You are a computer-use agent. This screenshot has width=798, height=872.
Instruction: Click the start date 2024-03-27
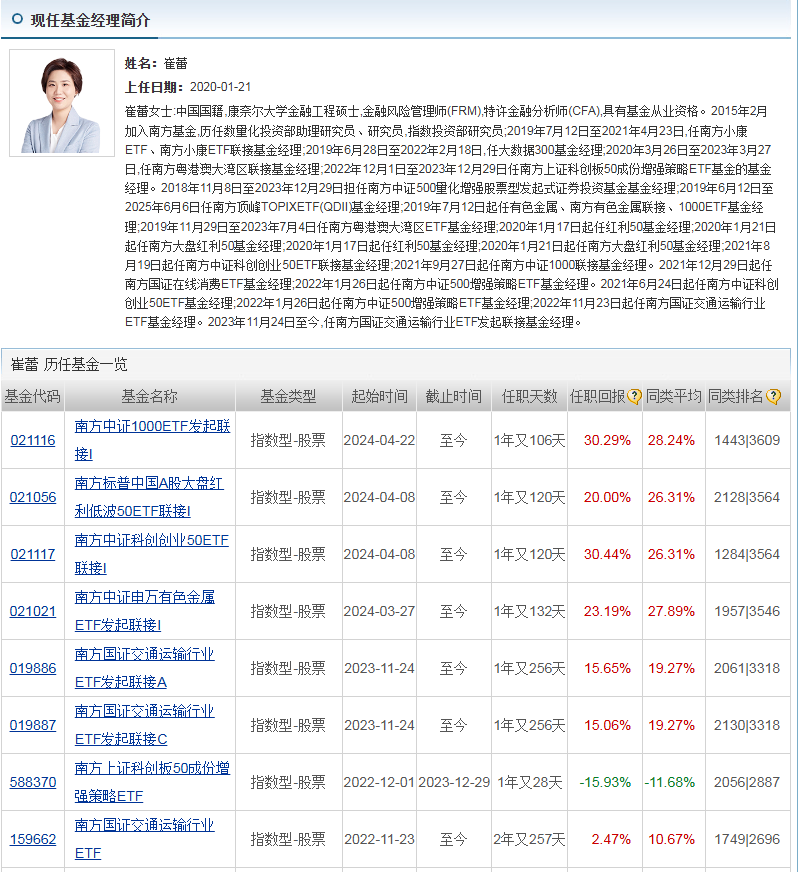379,611
